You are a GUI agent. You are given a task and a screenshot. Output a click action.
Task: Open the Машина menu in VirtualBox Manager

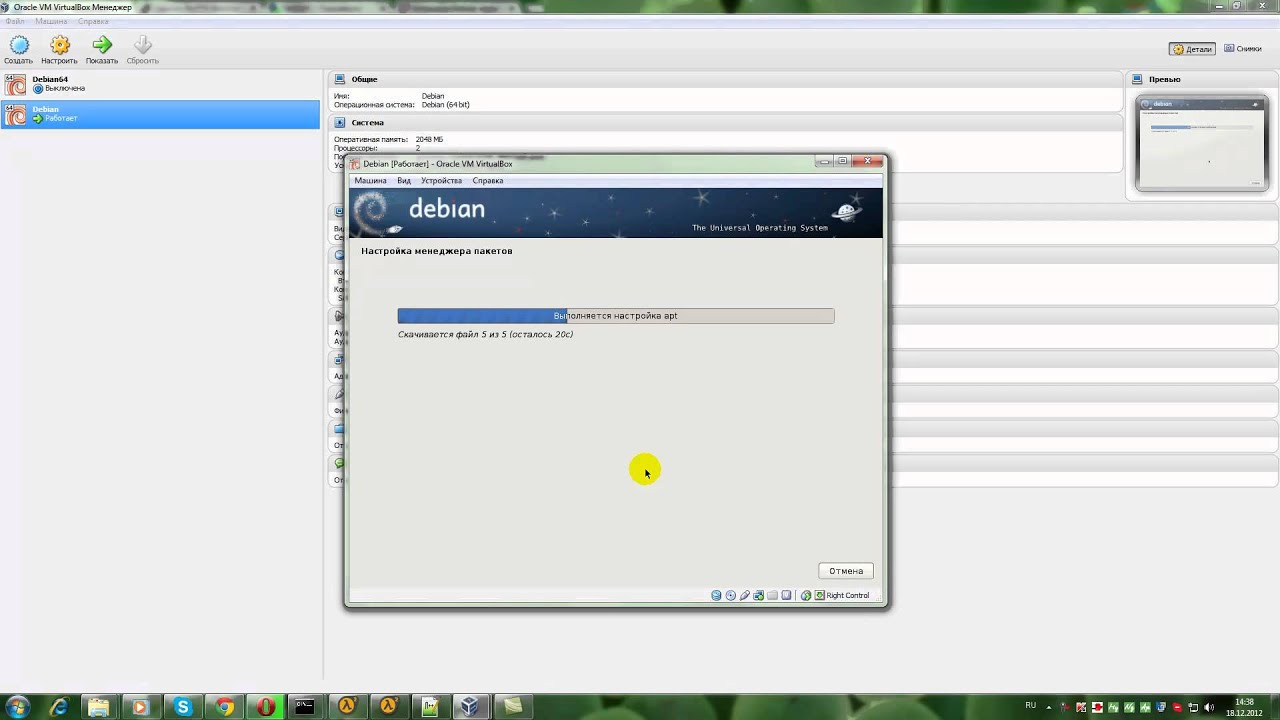tap(52, 21)
